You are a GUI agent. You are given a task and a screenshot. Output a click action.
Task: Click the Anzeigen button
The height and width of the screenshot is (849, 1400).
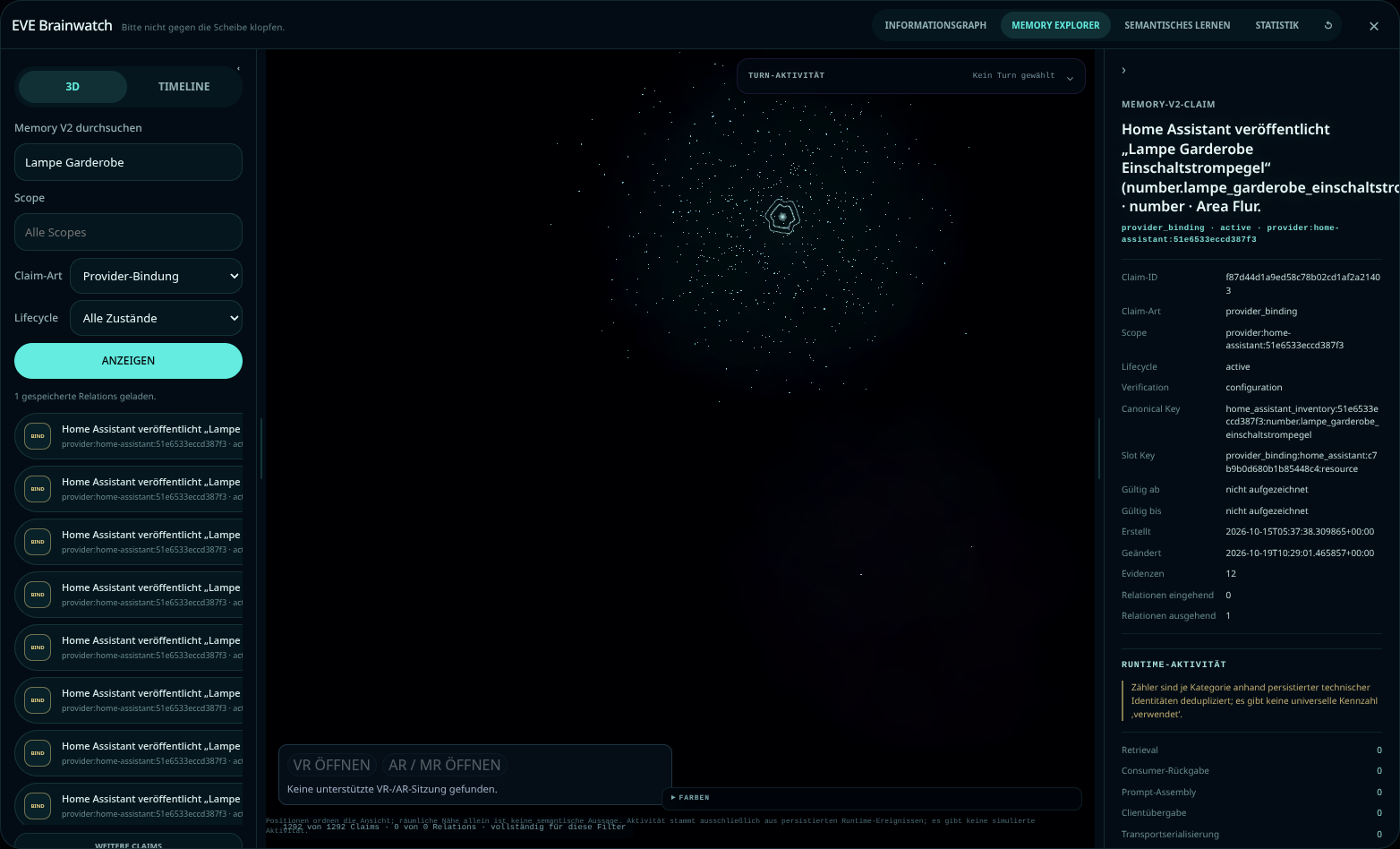(128, 361)
